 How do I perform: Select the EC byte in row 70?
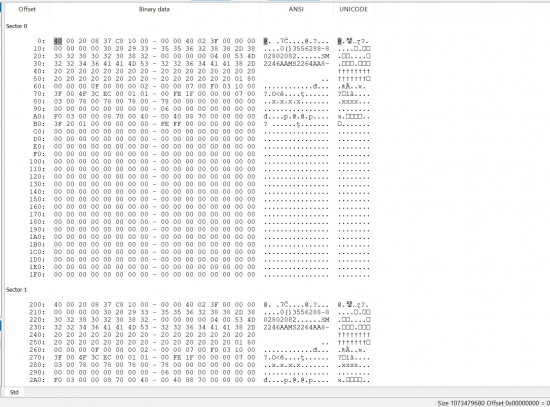107,94
